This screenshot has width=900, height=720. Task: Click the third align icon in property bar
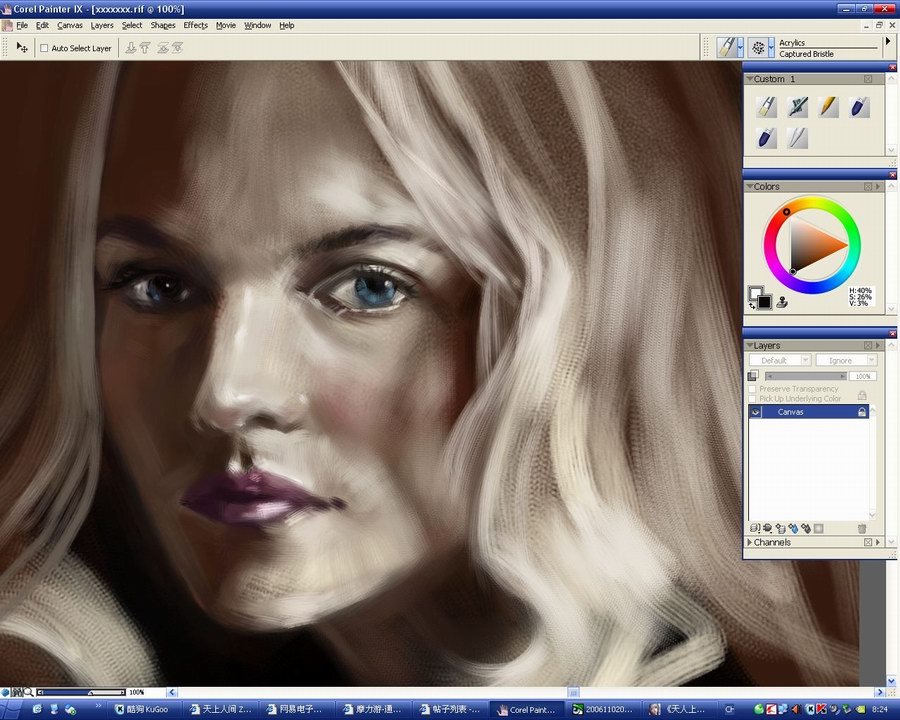coord(163,48)
